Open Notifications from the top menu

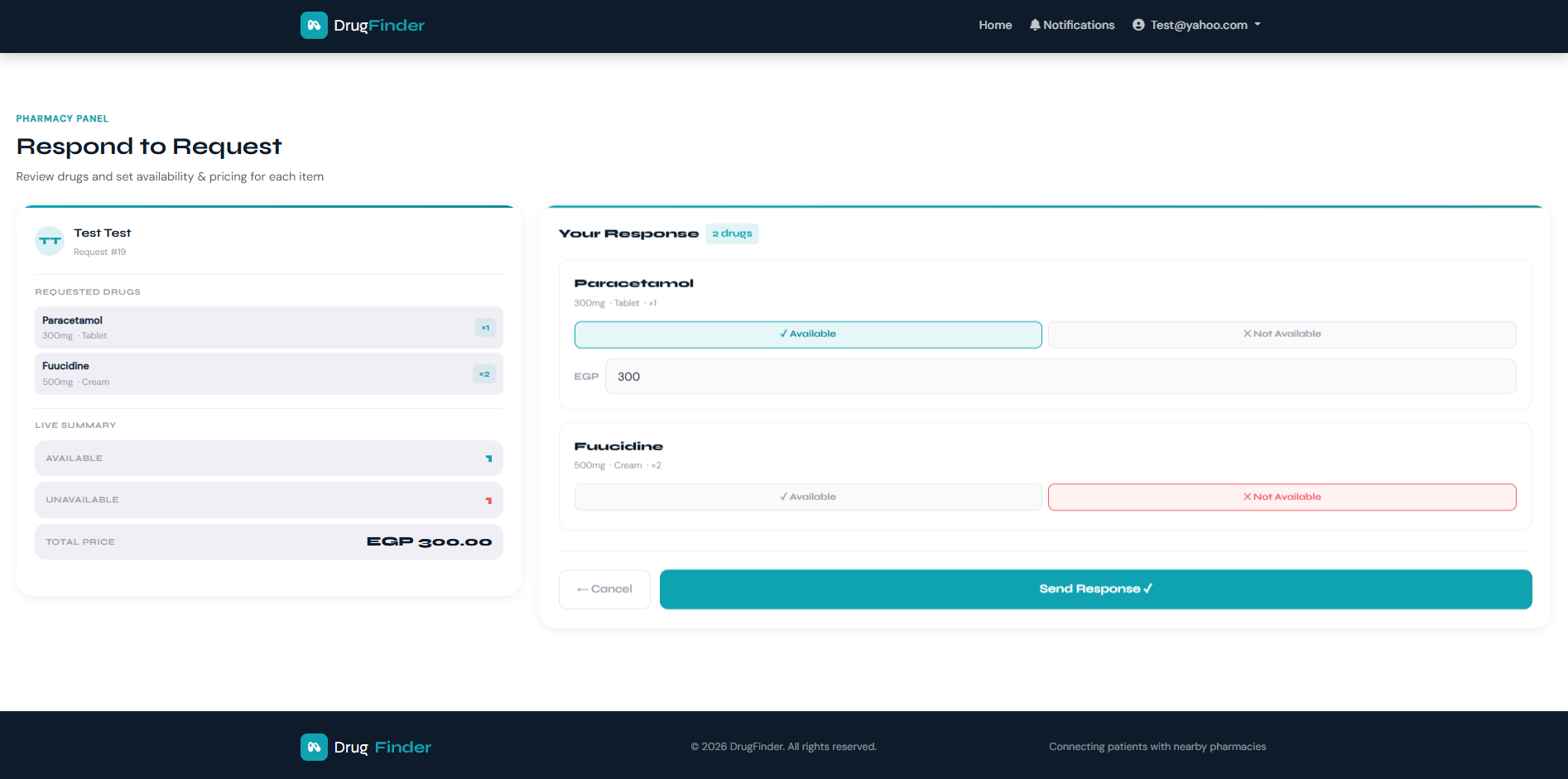[1078, 25]
